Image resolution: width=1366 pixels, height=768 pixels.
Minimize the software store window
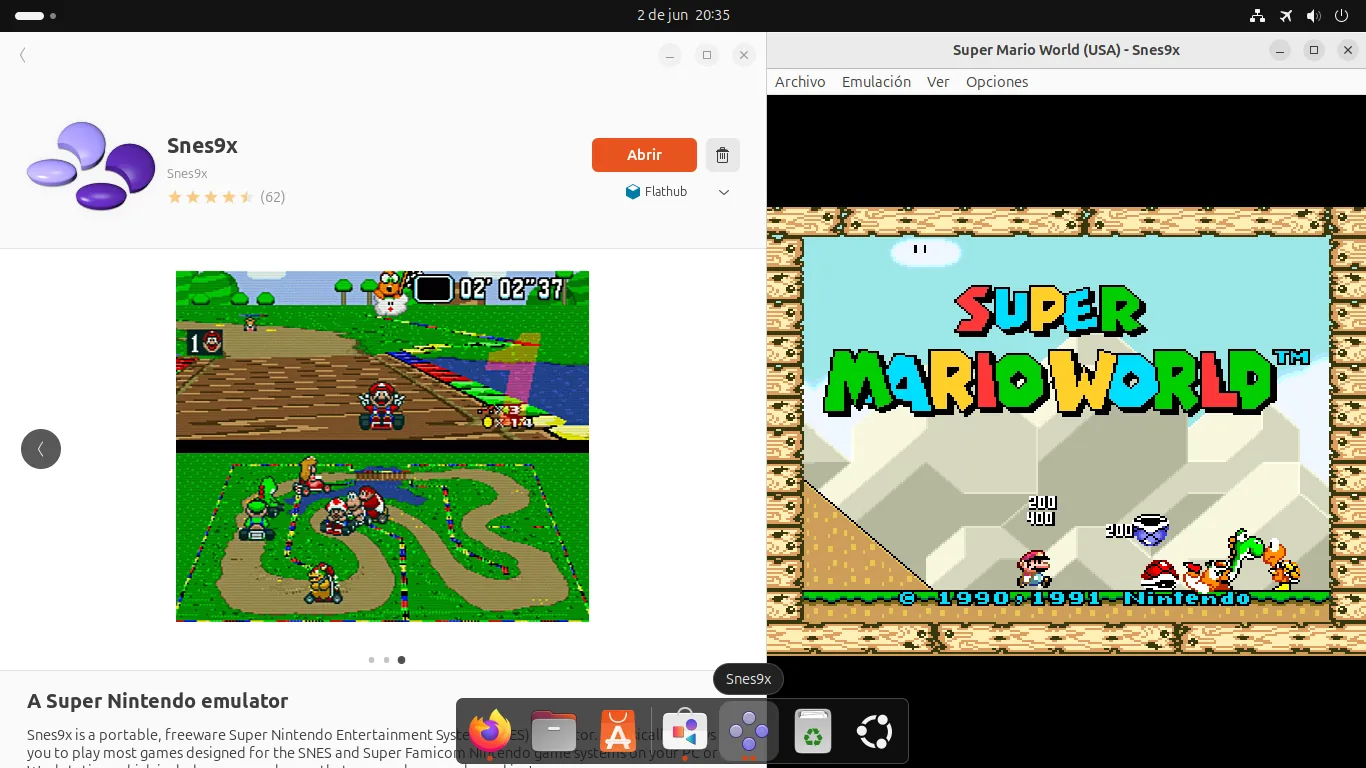670,55
